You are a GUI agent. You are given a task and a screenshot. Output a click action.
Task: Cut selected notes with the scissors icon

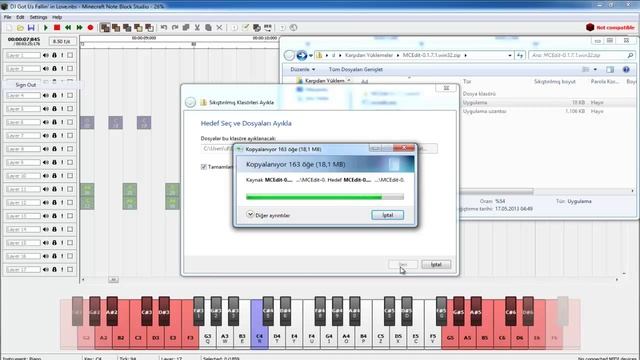197,28
